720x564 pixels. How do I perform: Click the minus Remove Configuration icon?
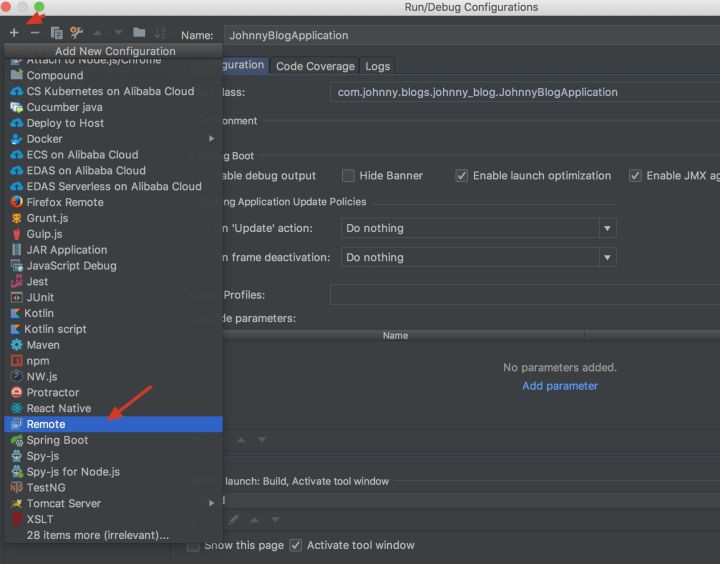click(34, 33)
